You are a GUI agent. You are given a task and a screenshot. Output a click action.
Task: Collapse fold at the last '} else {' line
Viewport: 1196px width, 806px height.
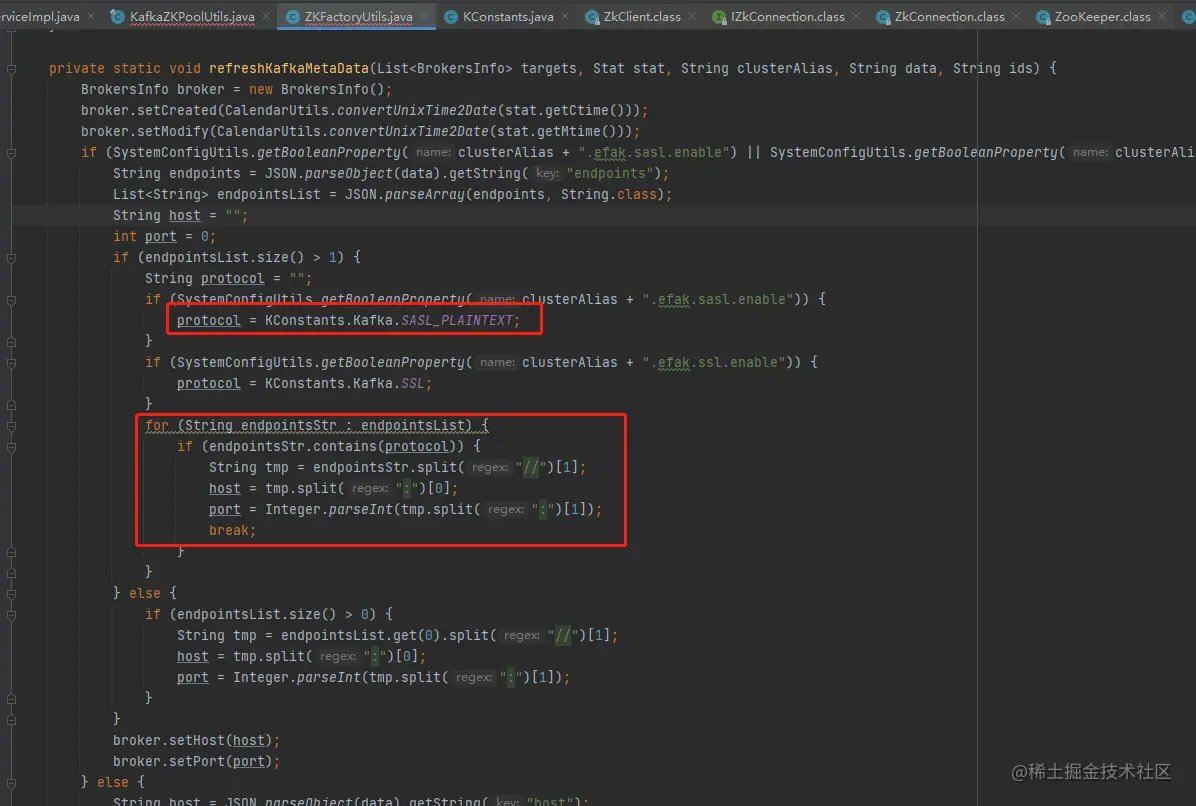pyautogui.click(x=11, y=782)
